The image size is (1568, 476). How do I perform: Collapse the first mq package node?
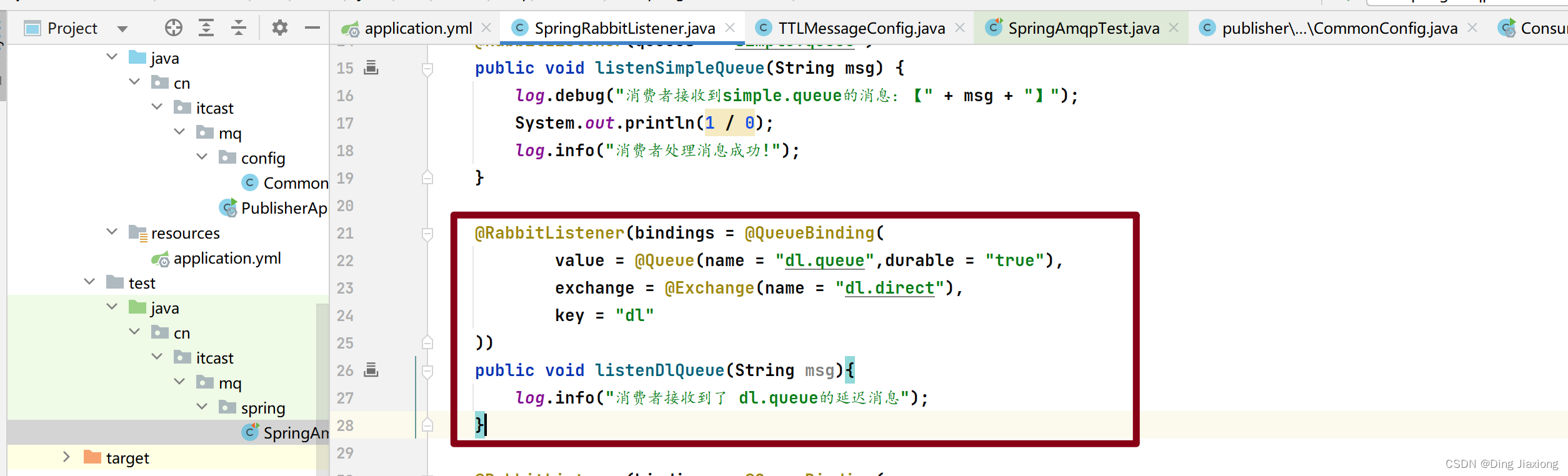pyautogui.click(x=179, y=132)
